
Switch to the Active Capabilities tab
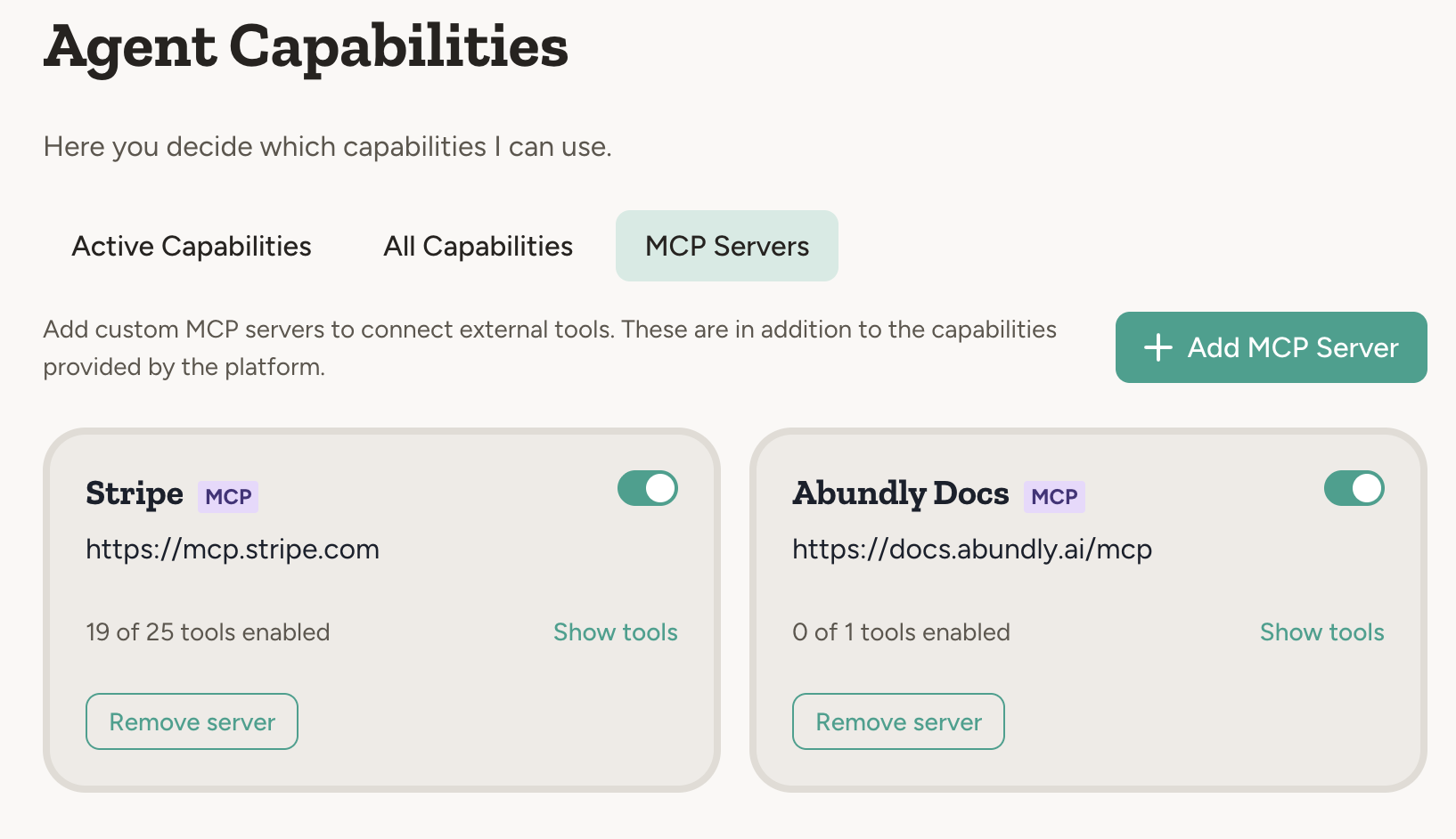[192, 246]
